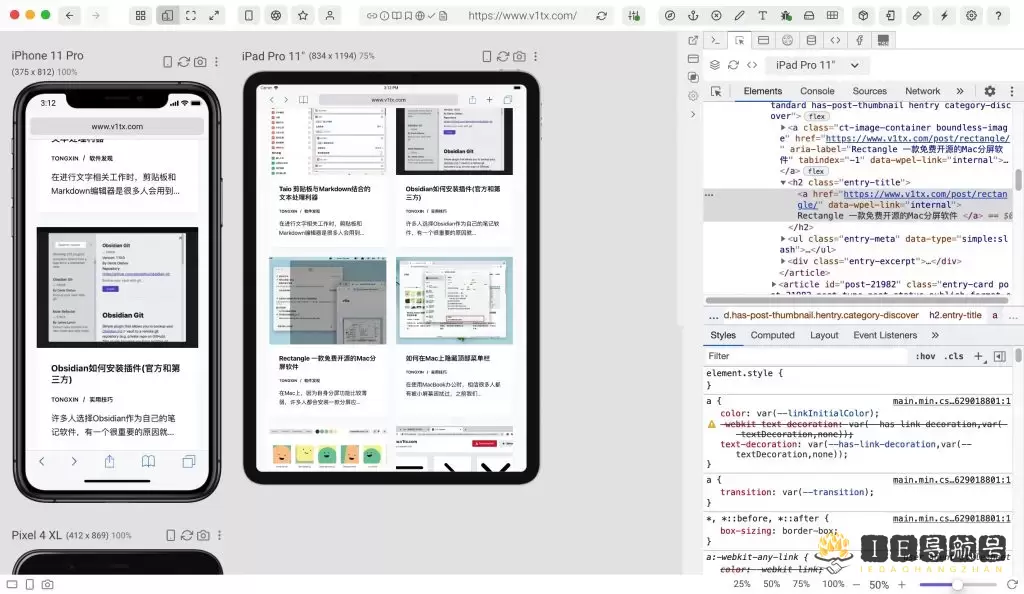Screen dimensions: 1024x594
Task: Open first main.min.cs…629018801:1 source link
Action: [952, 401]
